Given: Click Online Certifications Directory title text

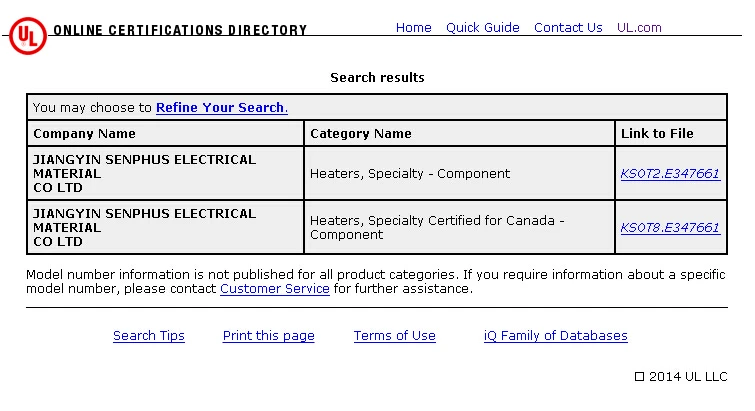Looking at the screenshot, I should (x=180, y=31).
